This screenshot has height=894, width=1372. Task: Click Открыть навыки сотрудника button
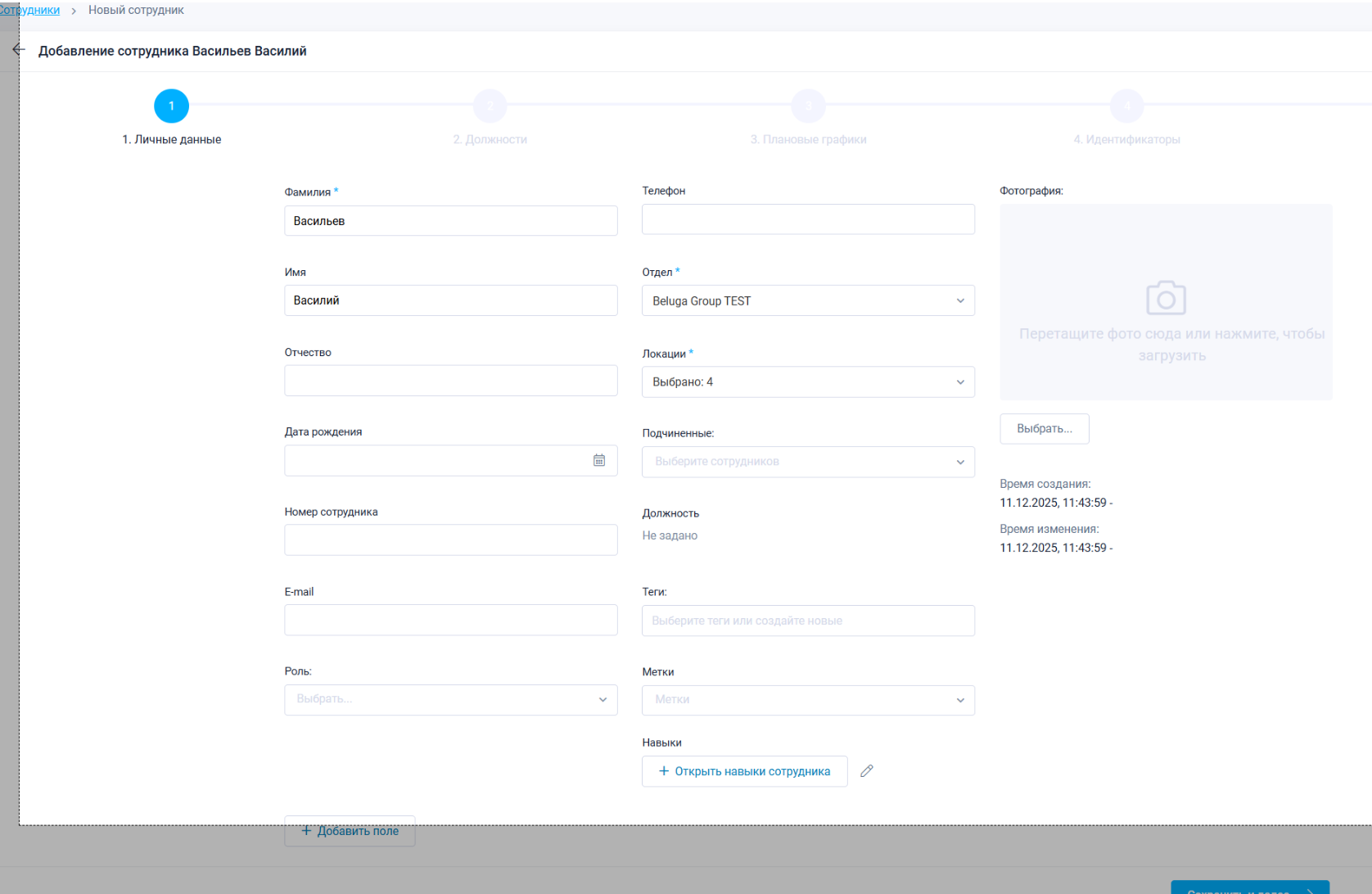click(x=744, y=771)
